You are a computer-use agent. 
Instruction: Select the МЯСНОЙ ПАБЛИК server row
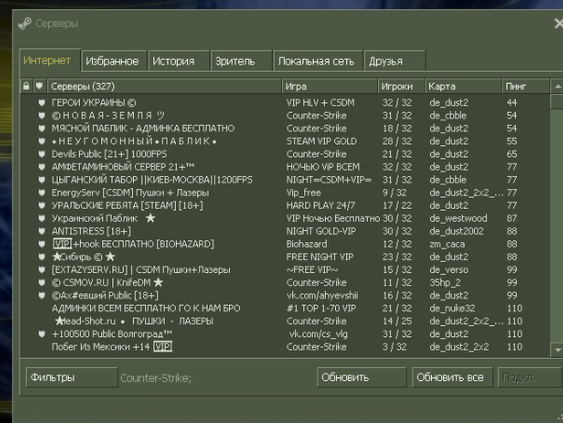point(285,129)
